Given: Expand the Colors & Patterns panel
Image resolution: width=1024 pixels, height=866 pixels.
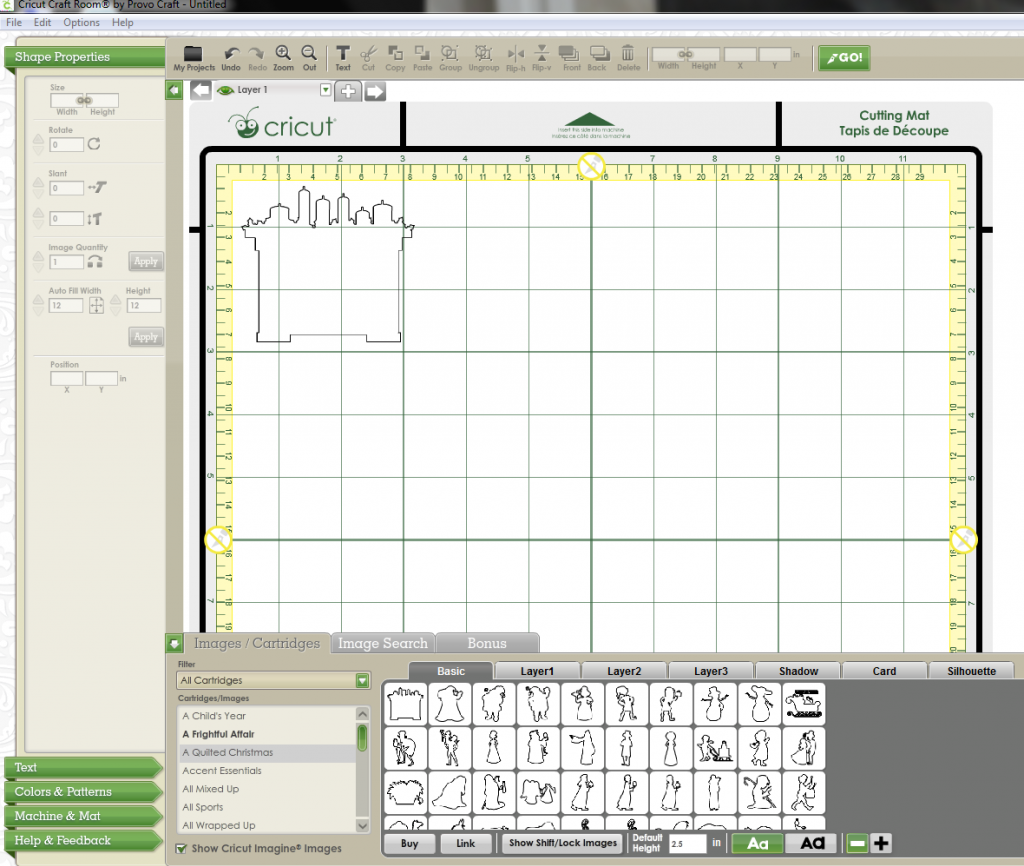Looking at the screenshot, I should tap(82, 792).
